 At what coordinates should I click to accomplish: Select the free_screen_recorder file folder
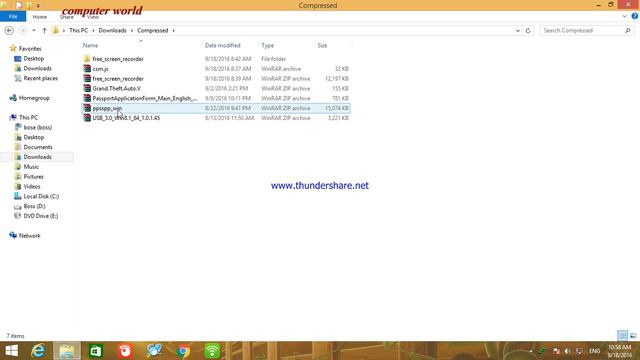pos(118,59)
